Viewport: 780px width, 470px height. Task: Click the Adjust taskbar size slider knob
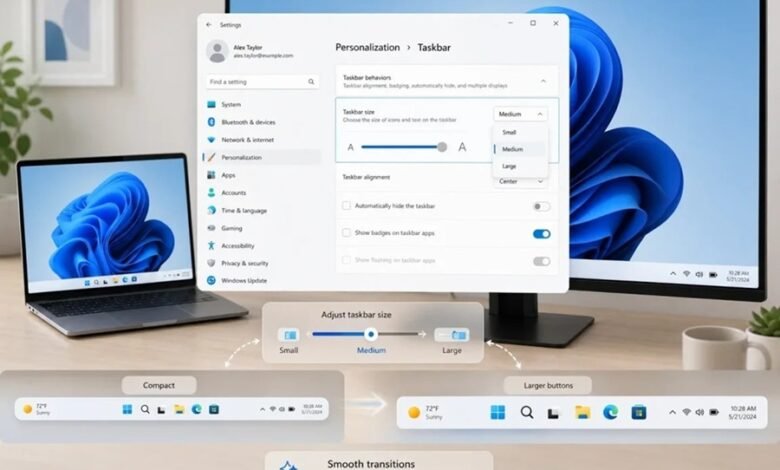click(x=370, y=334)
